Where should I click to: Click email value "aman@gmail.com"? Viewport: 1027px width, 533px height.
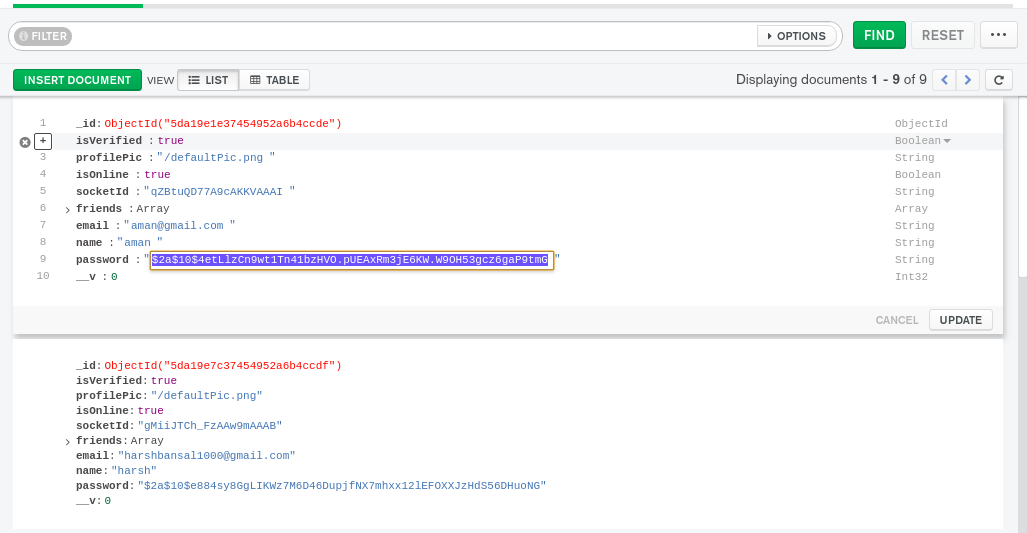pyautogui.click(x=177, y=225)
